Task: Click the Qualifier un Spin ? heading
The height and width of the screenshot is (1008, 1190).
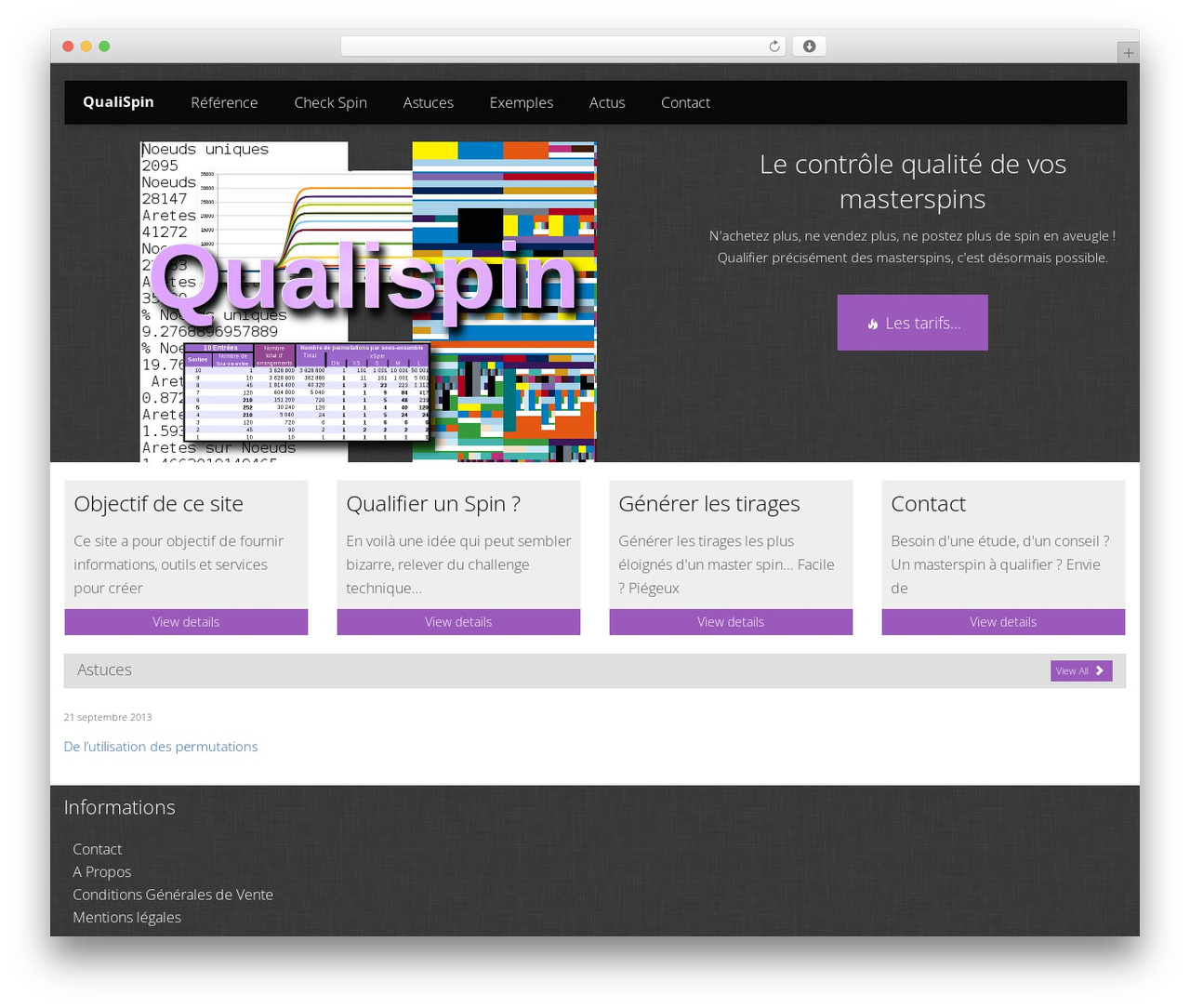Action: coord(433,504)
